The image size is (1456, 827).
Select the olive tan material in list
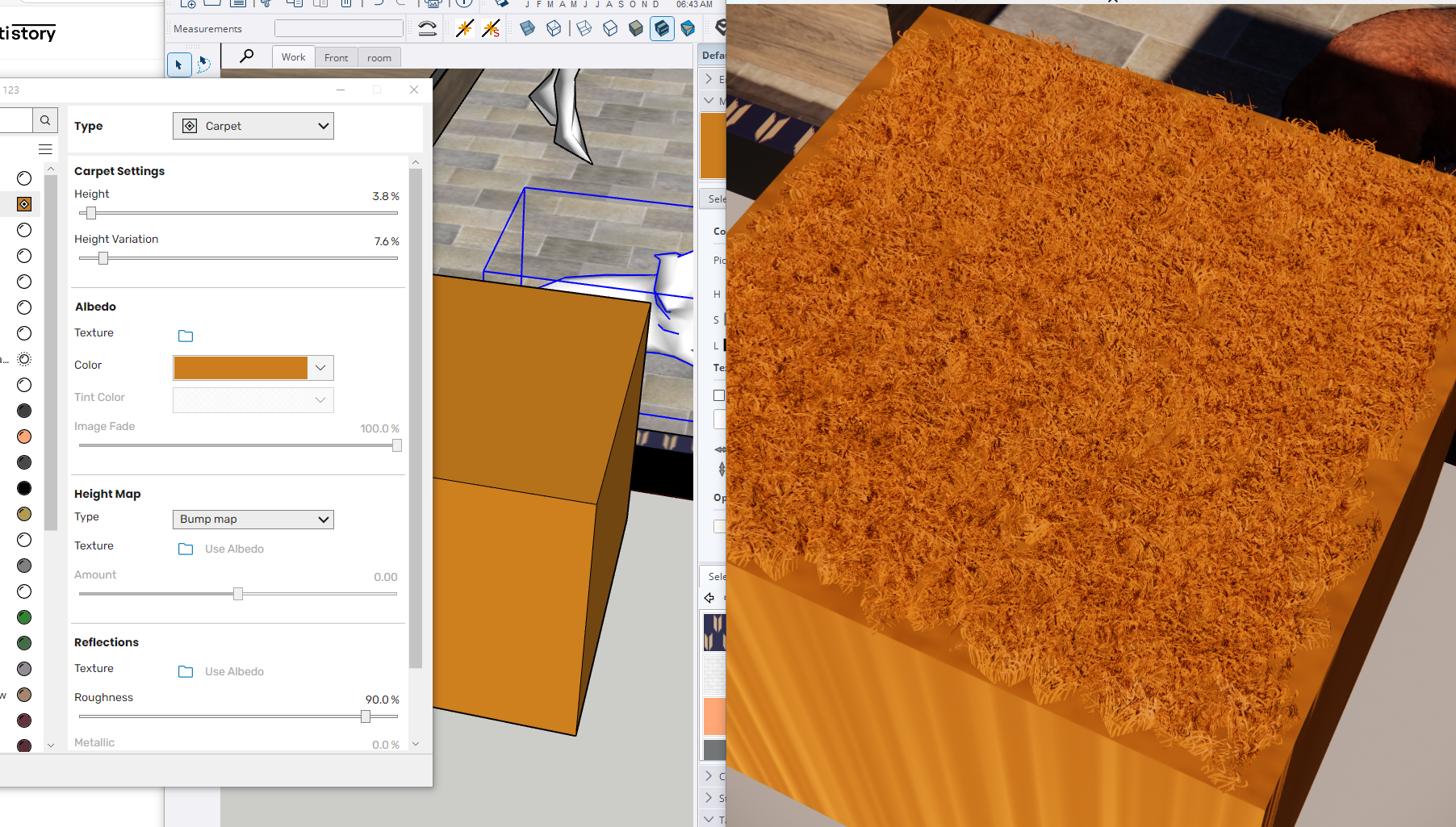click(24, 514)
